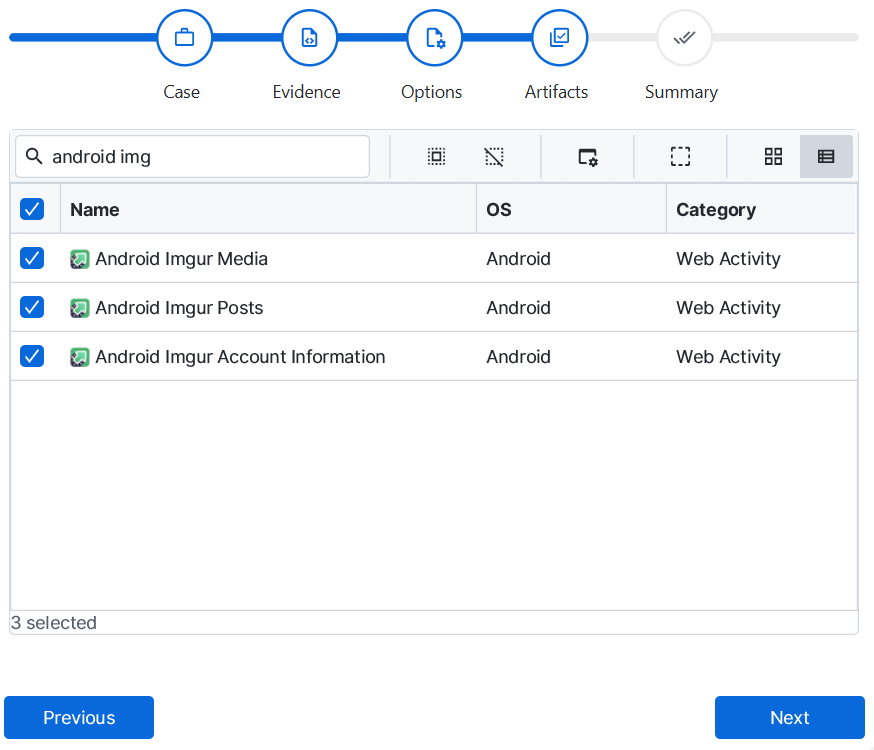Viewport: 874px width, 750px height.
Task: Deselect Android Imgur Account Information checkbox
Action: [x=32, y=356]
